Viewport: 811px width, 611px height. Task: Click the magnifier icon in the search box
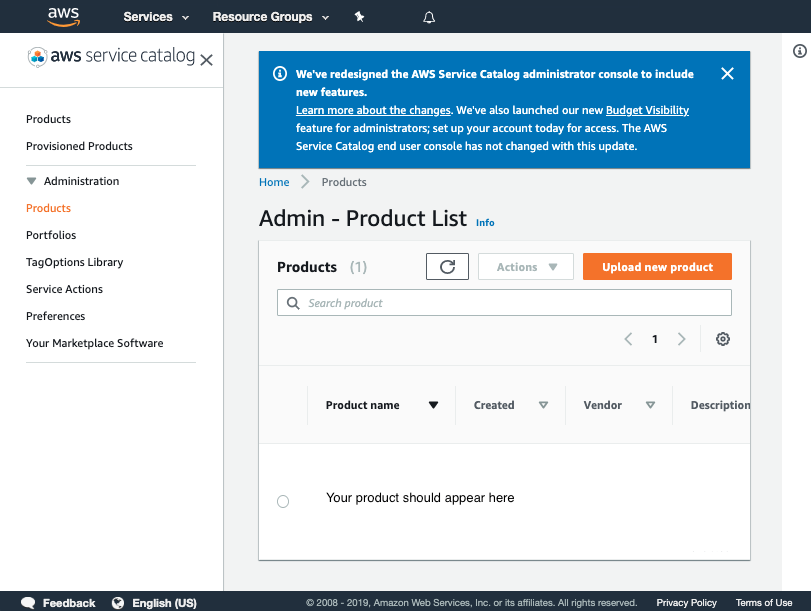point(293,303)
